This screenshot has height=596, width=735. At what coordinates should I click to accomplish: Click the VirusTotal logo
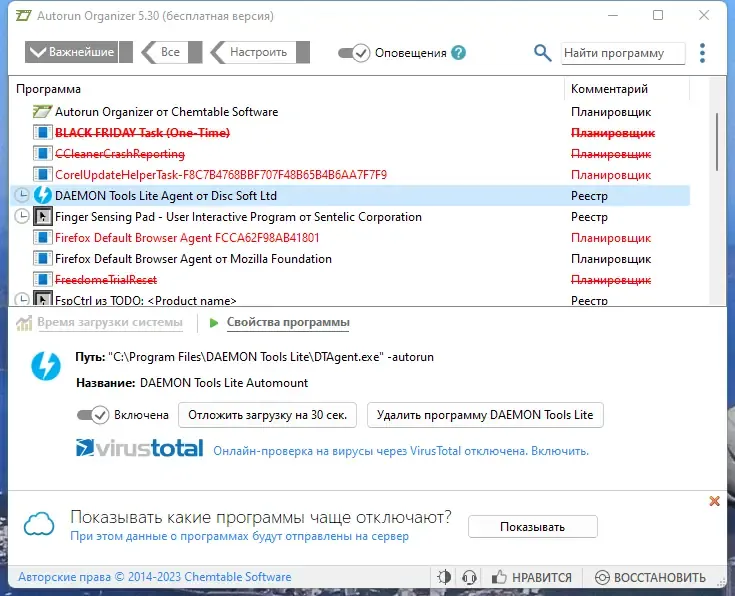coord(140,448)
